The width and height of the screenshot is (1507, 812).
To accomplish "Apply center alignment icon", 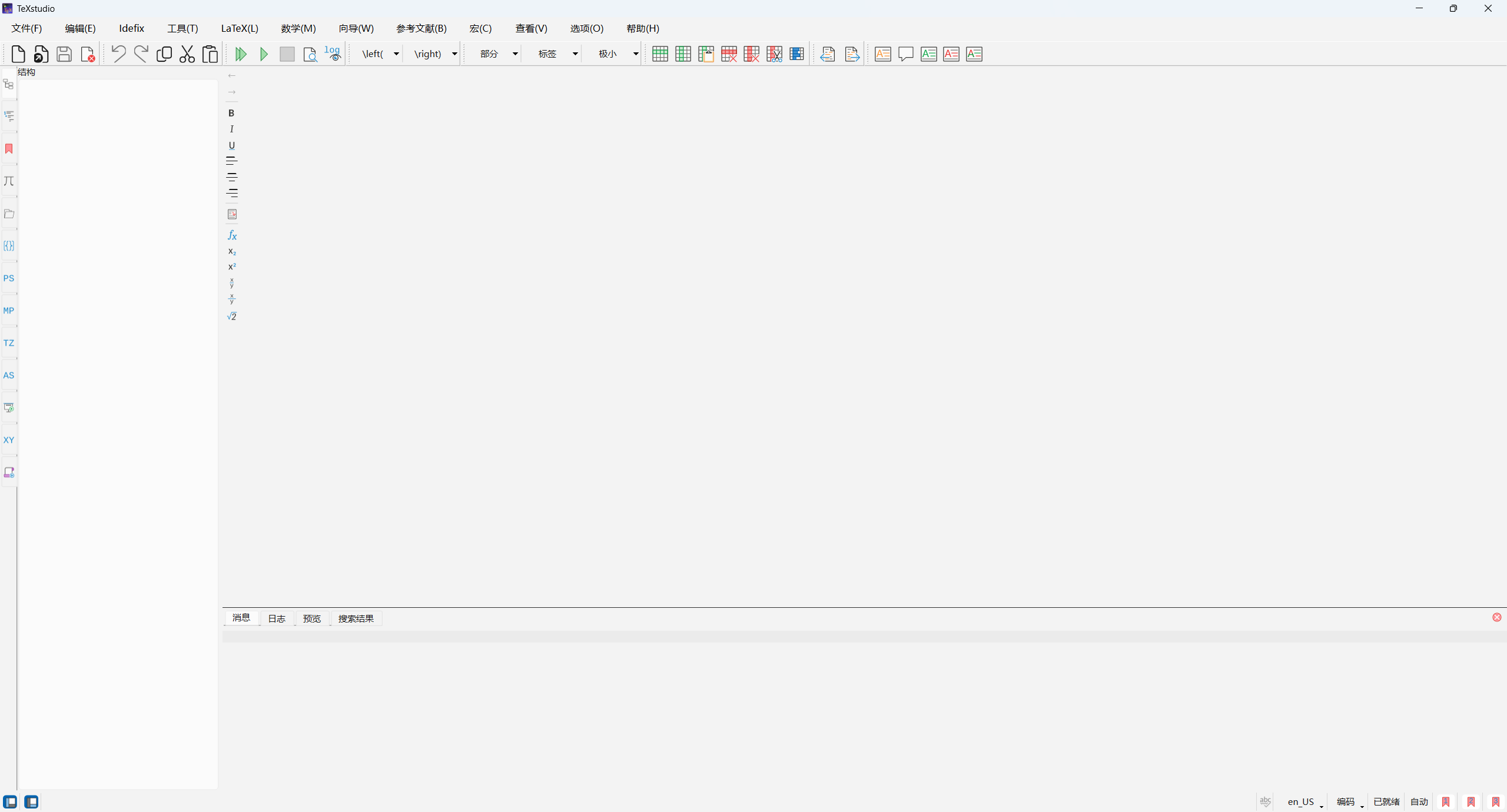I will pos(231,177).
